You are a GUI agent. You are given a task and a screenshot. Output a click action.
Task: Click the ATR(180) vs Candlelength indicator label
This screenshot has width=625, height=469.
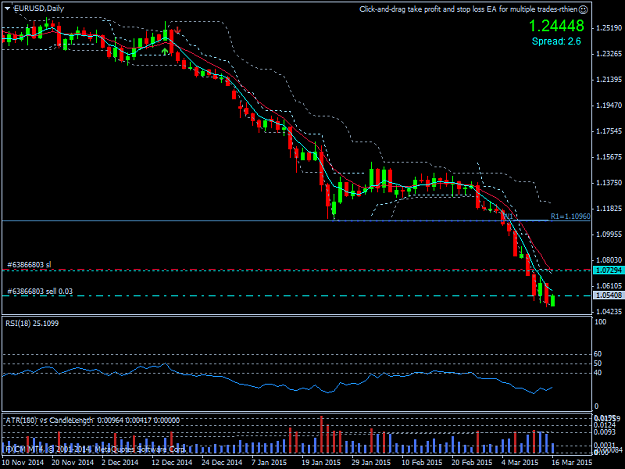[92, 420]
